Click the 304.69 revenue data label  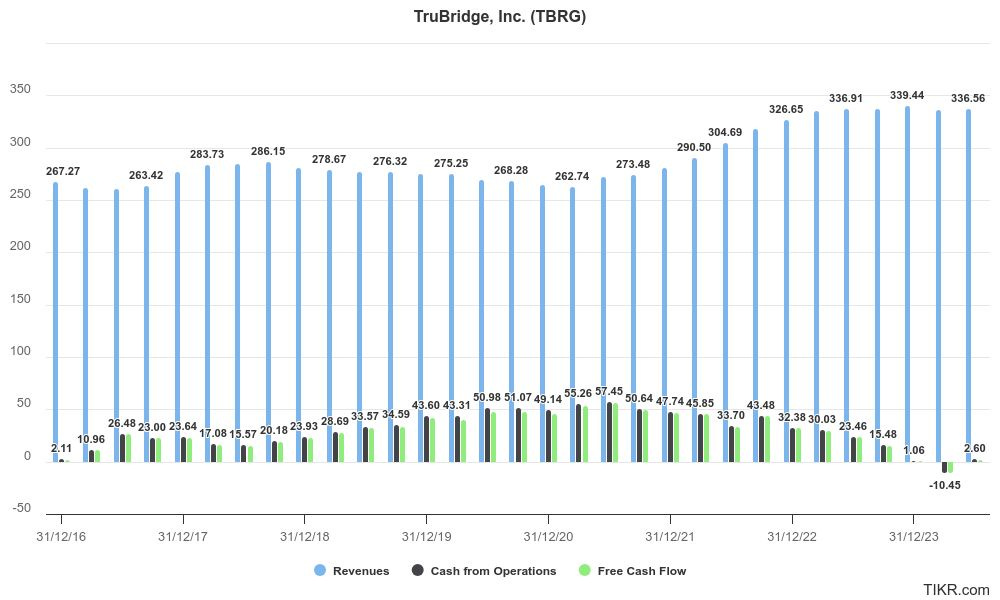pos(725,132)
